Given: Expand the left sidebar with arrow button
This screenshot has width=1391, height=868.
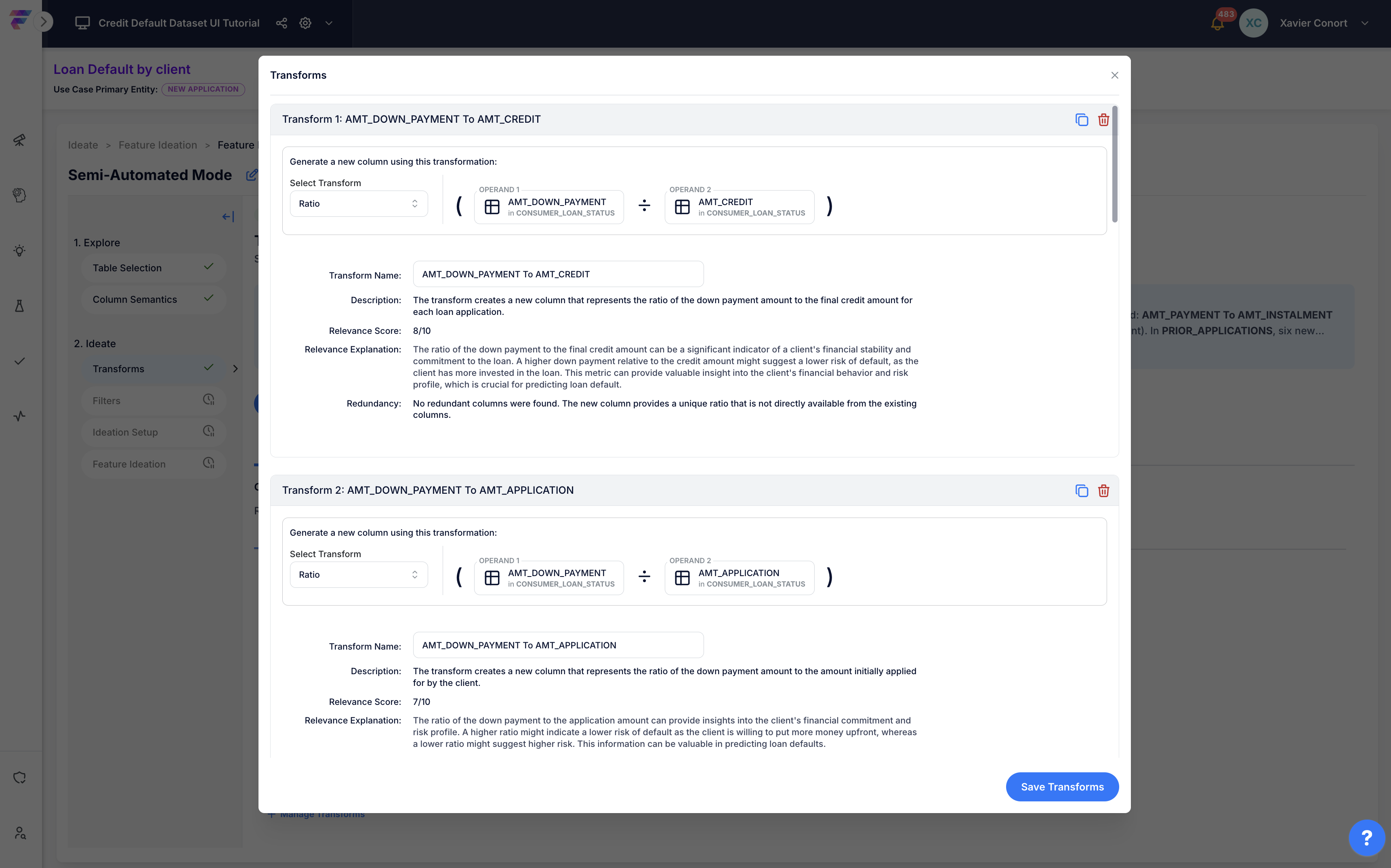Looking at the screenshot, I should (x=43, y=22).
